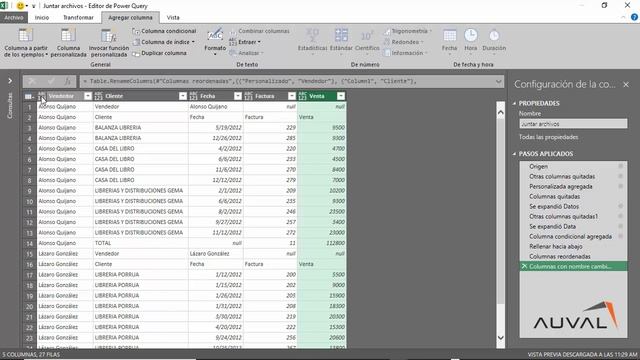Screen dimensions: 640x360
Task: Click the Científico icon
Action: click(x=367, y=36)
